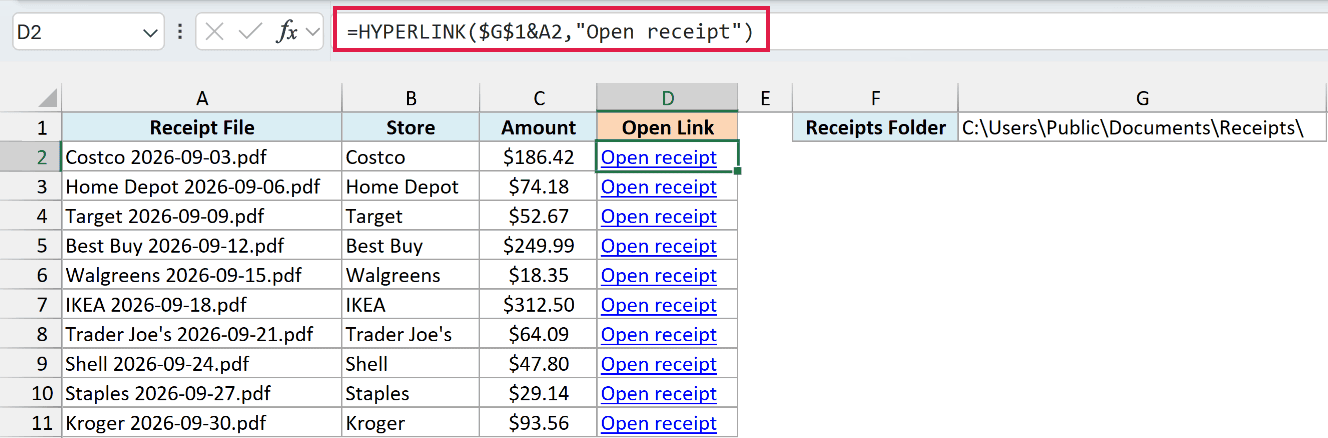This screenshot has width=1328, height=438.
Task: Click the 'Amount' header cell
Action: 538,127
